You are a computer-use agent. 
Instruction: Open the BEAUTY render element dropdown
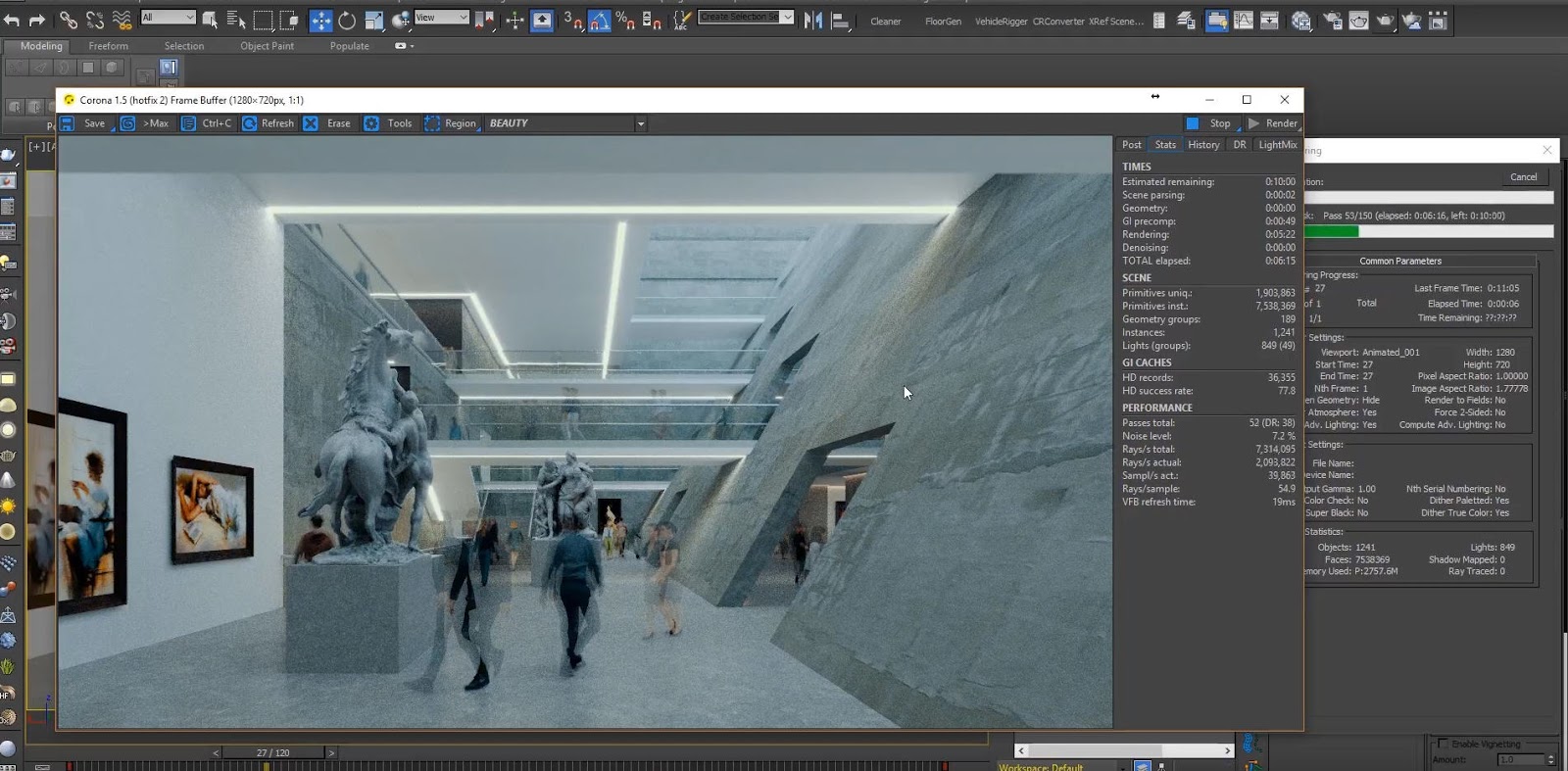641,123
